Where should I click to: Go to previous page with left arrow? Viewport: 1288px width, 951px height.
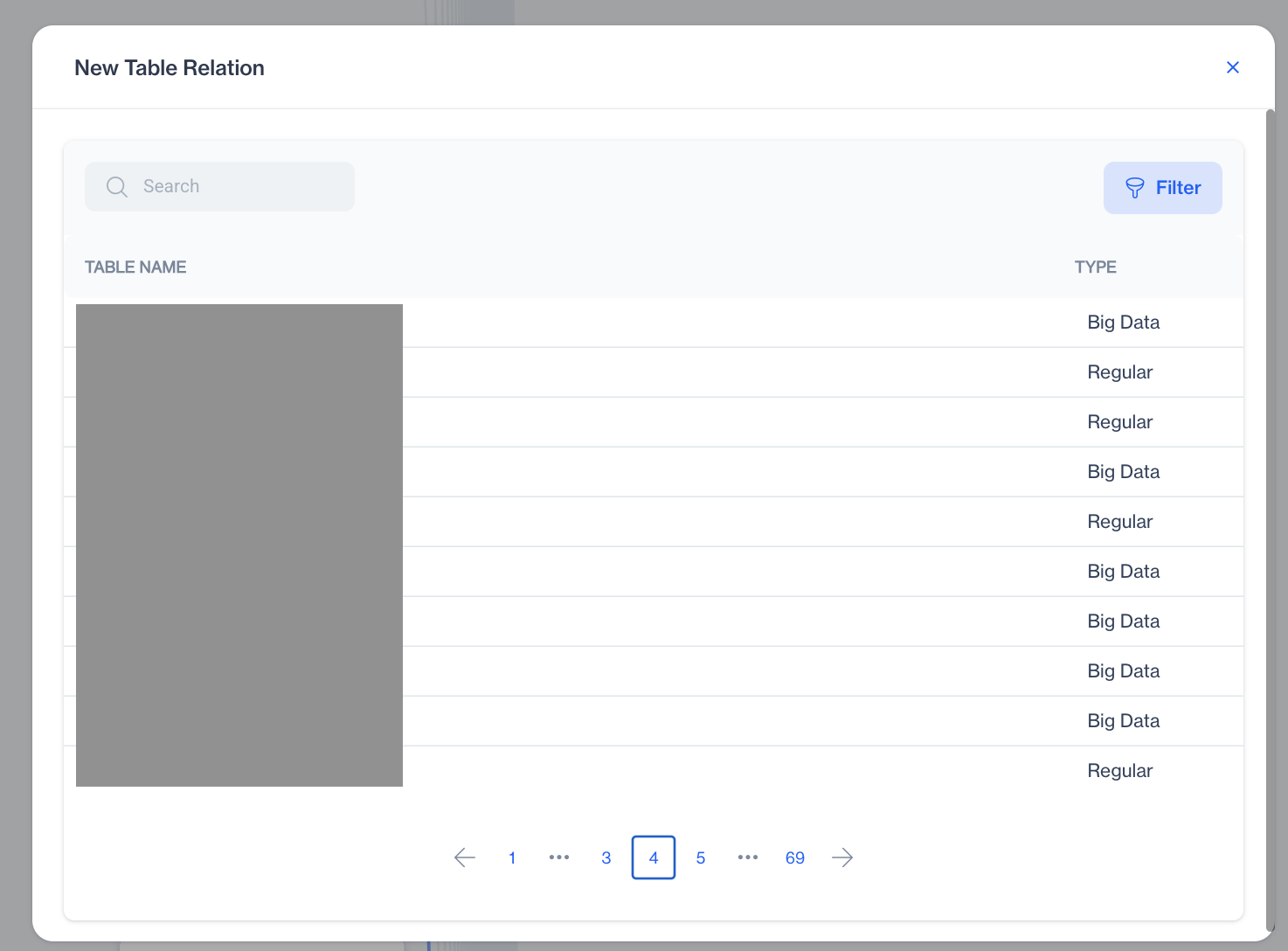(465, 857)
